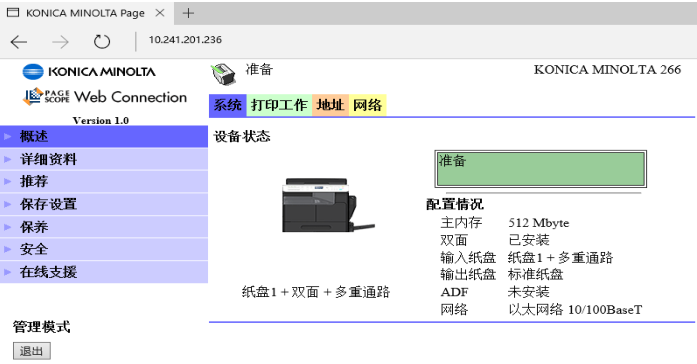The image size is (697, 364).
Task: Expand the 保养 arrow in the sidebar
Action: click(8, 227)
